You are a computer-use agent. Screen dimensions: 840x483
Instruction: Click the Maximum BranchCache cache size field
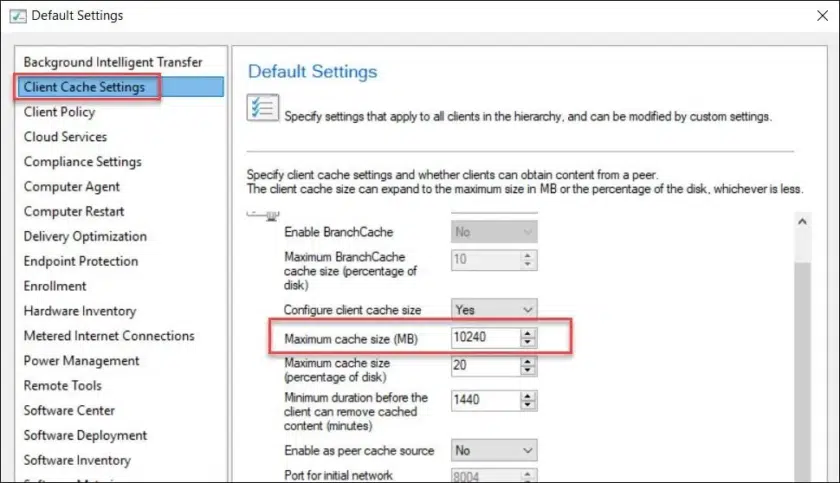click(x=485, y=260)
